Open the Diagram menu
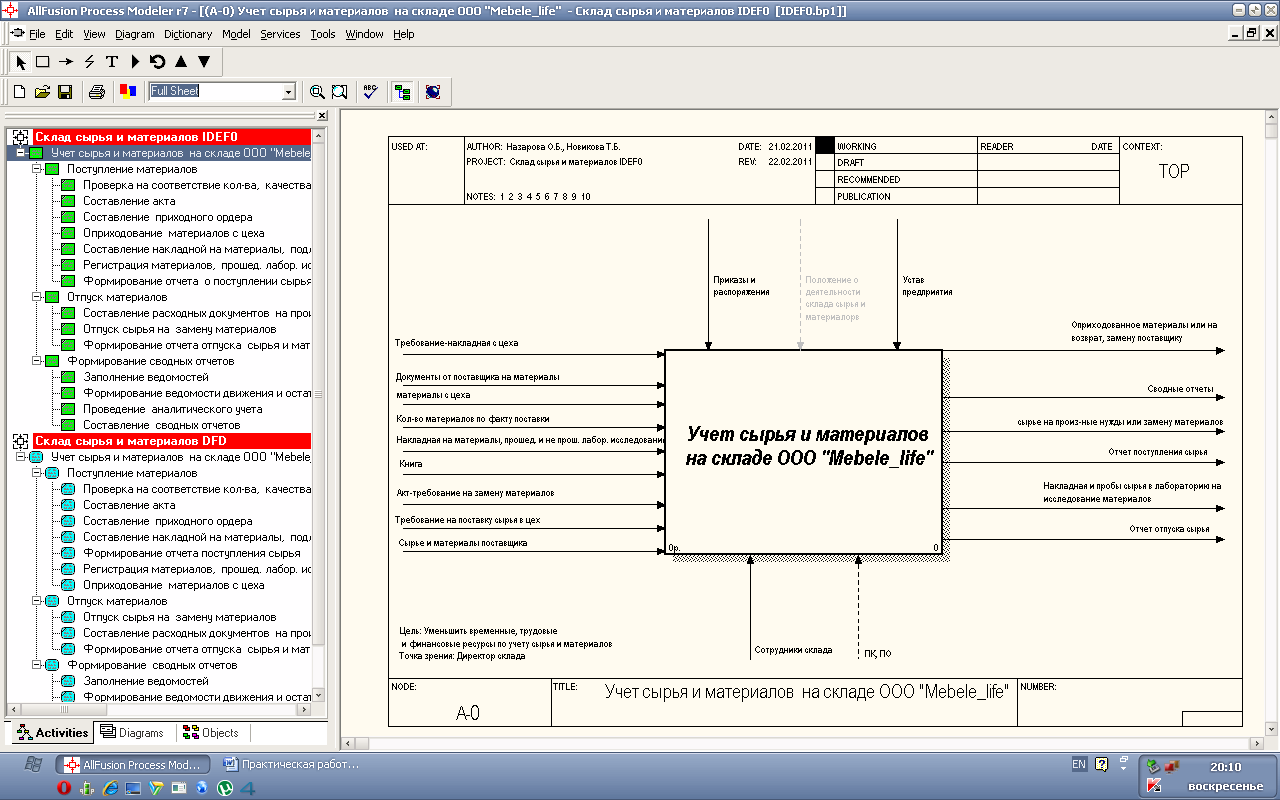This screenshot has height=800, width=1280. click(x=135, y=34)
